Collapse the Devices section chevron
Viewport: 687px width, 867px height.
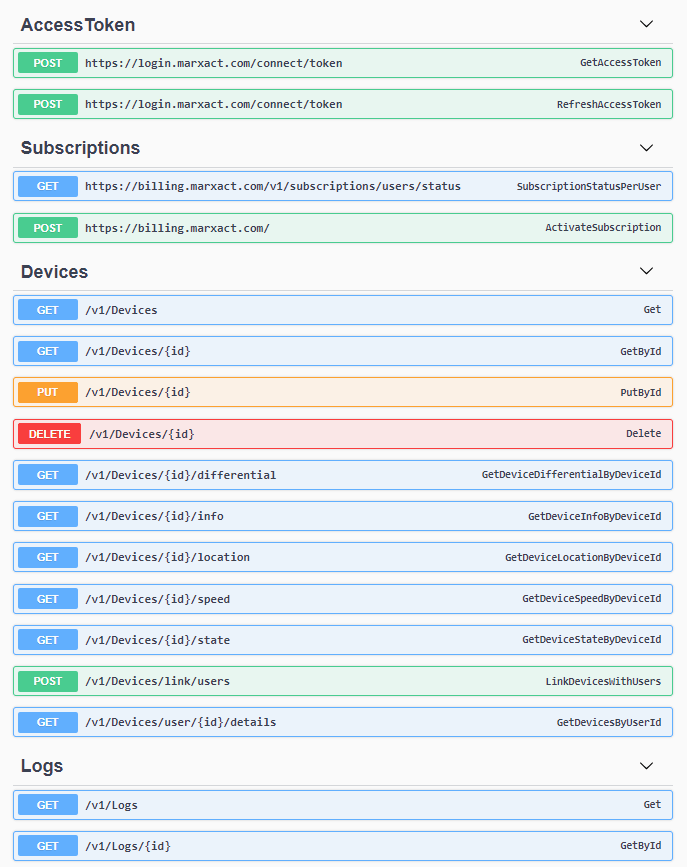coord(646,271)
